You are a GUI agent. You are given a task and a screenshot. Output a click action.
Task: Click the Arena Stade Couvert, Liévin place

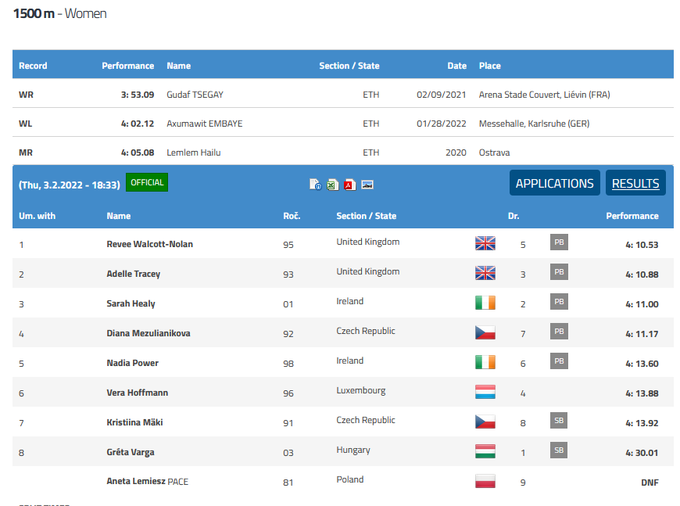tap(544, 95)
